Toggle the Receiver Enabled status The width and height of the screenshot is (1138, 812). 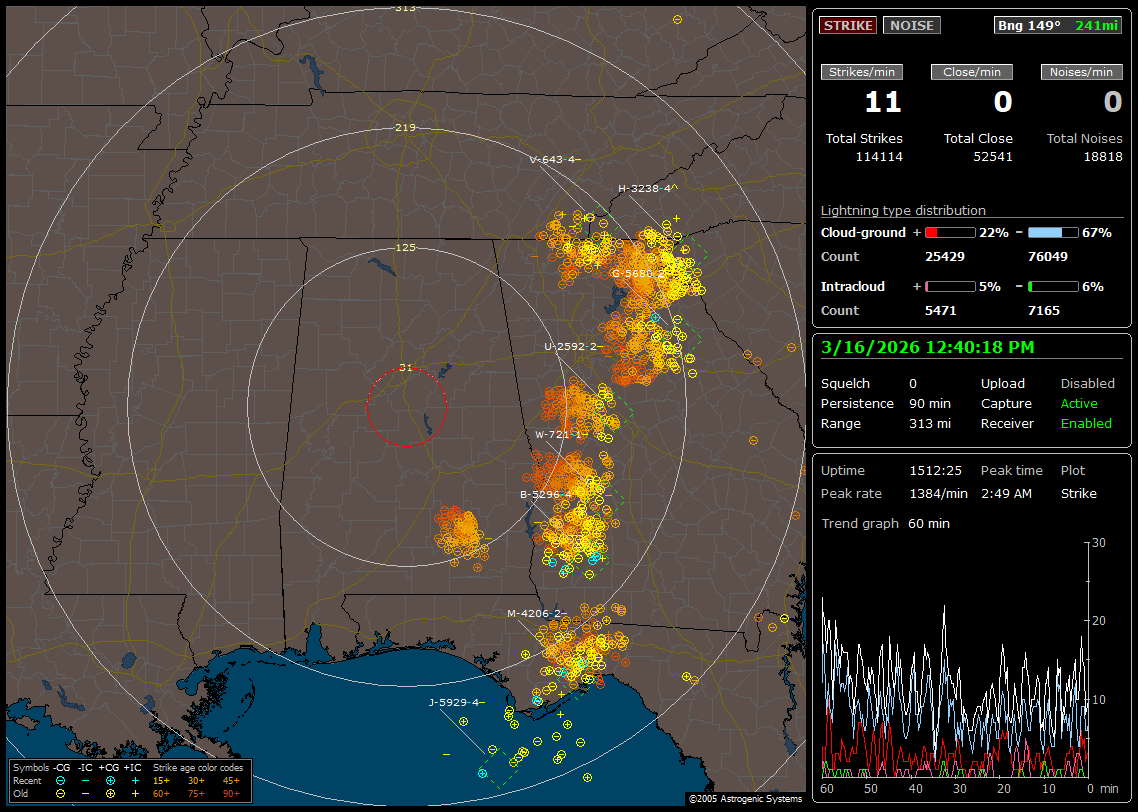coord(1086,423)
